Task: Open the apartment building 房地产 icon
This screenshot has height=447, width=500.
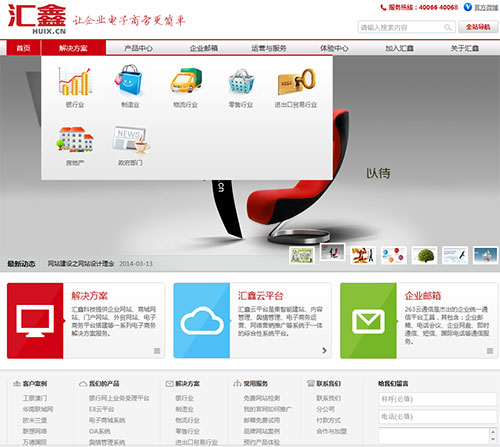Action: (75, 139)
